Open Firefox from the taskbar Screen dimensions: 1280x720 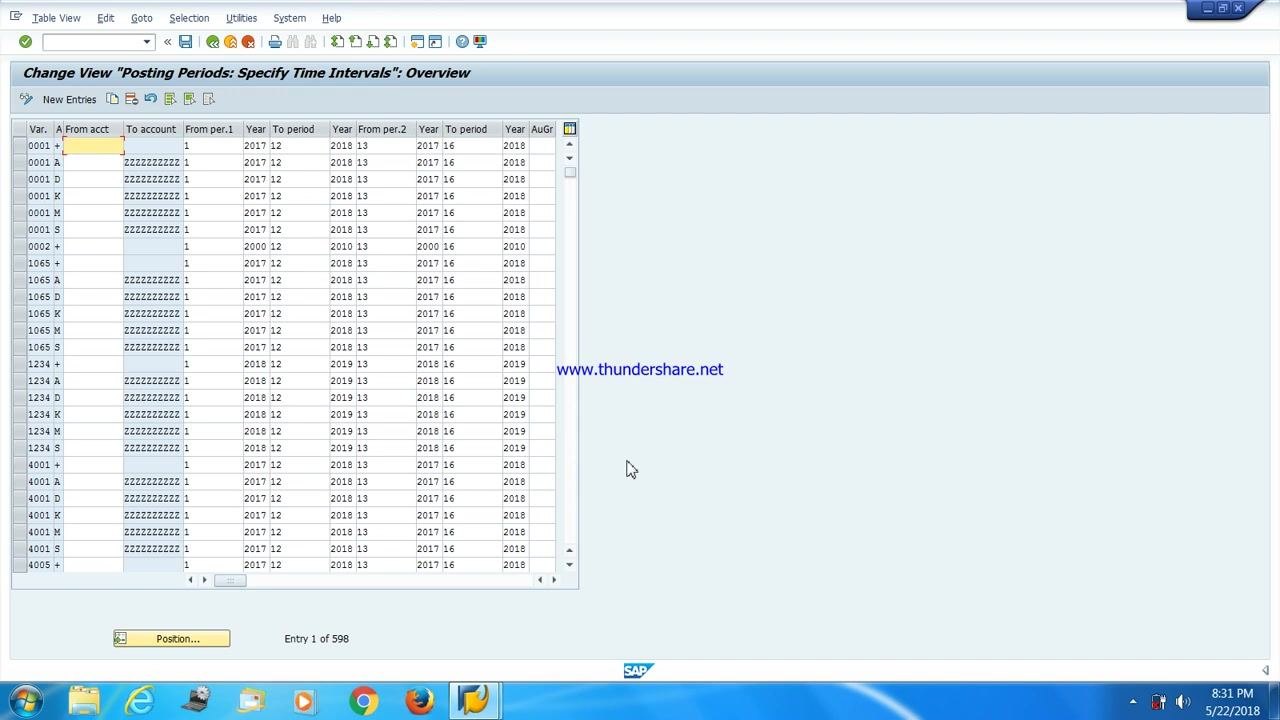(419, 701)
